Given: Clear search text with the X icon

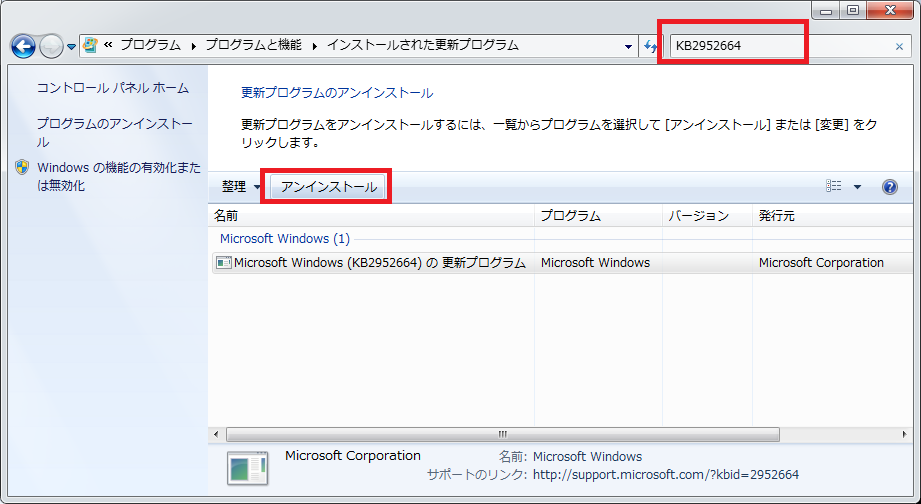Looking at the screenshot, I should [x=898, y=46].
